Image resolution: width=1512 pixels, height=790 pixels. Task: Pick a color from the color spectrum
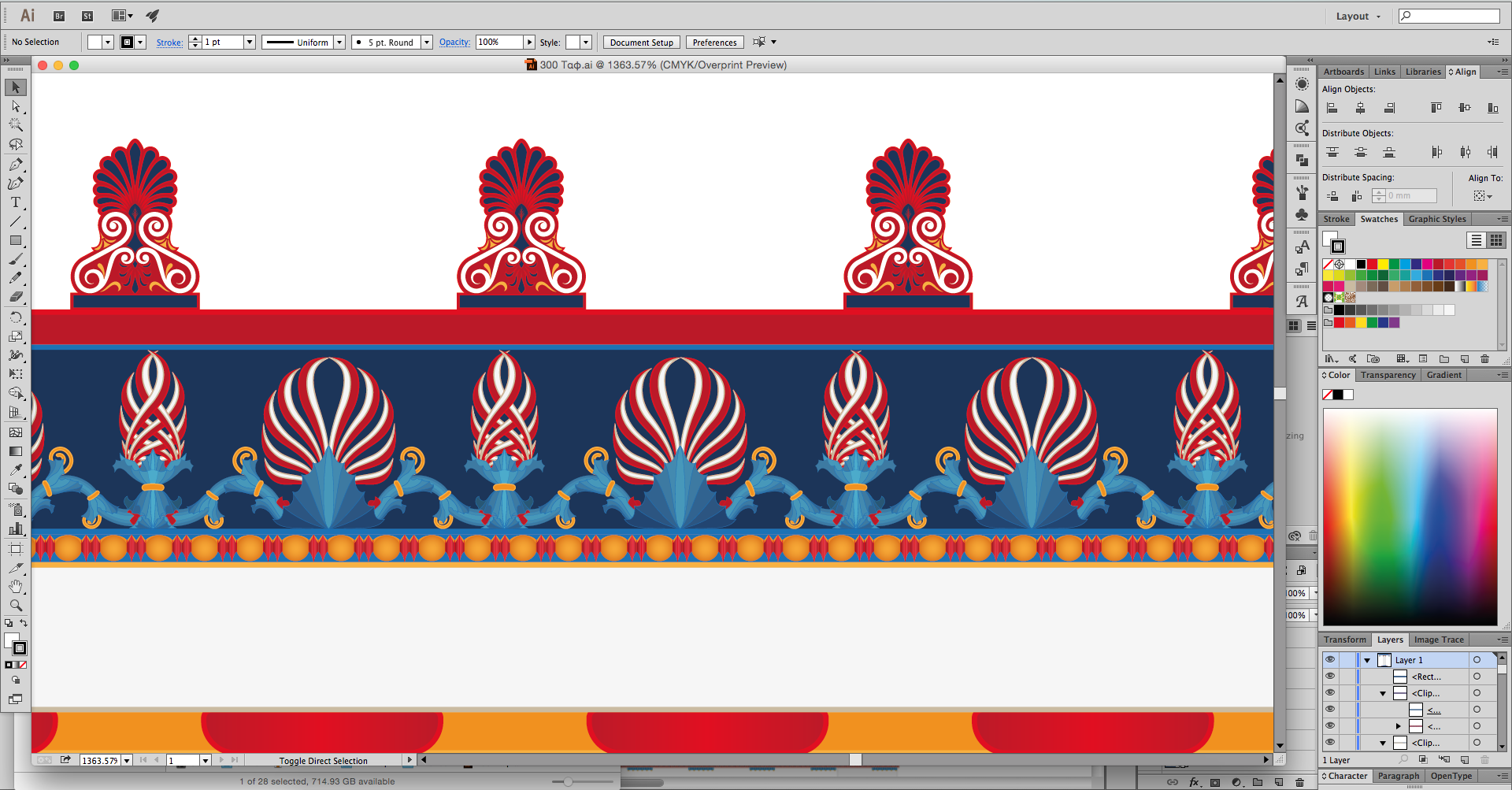1410,517
